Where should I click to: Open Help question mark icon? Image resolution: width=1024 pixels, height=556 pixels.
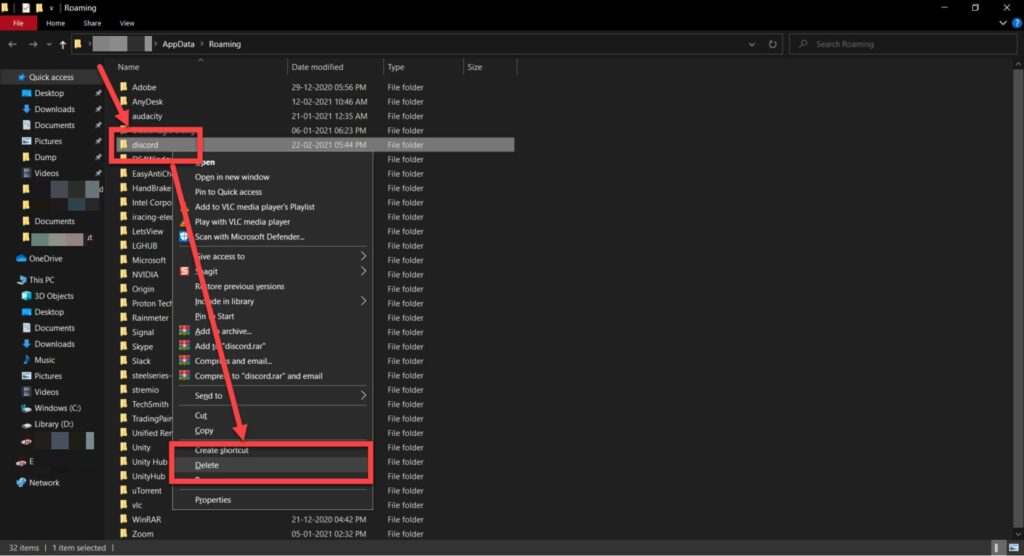1017,23
